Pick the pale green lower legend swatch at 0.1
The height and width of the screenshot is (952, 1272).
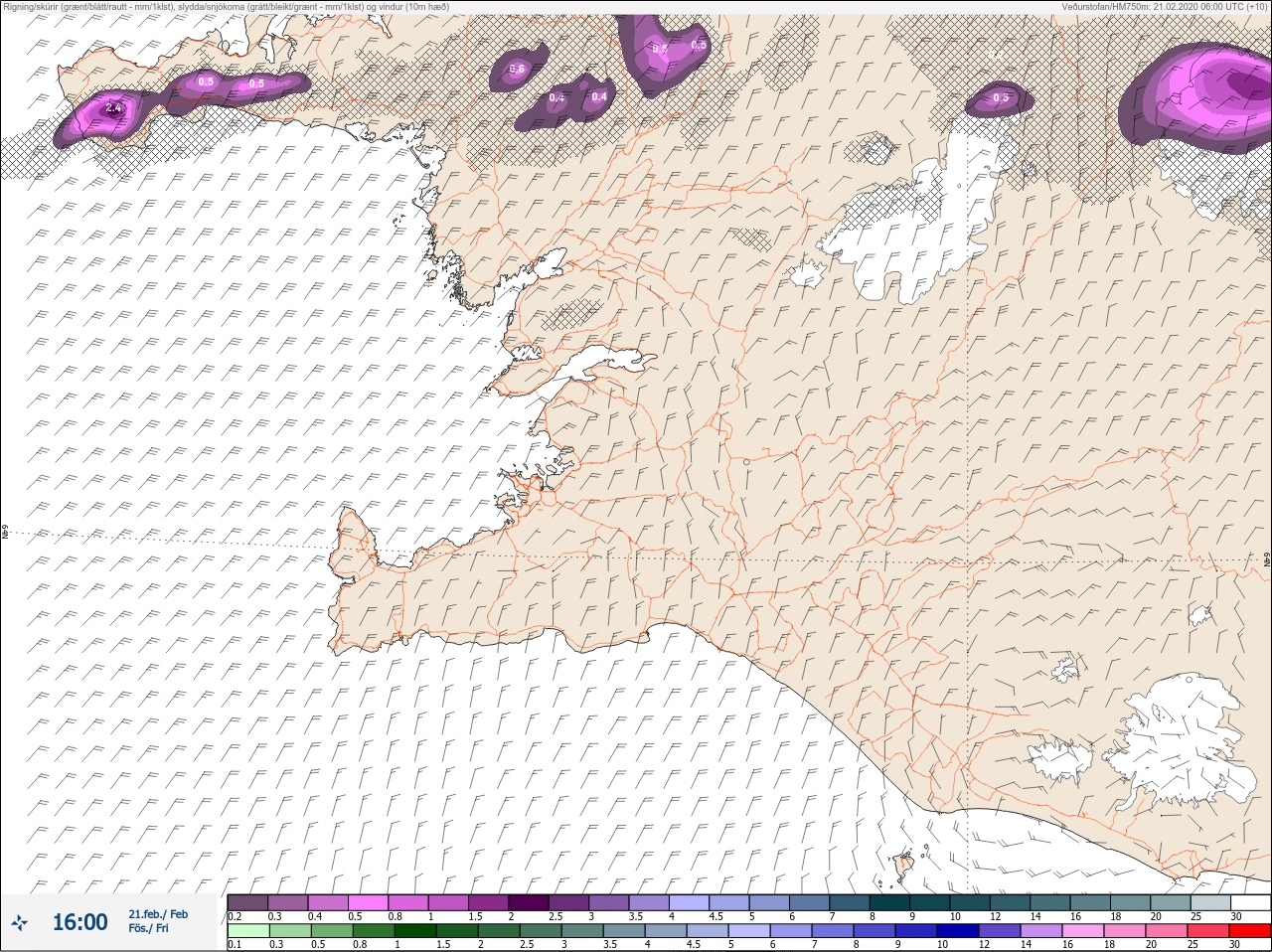(247, 931)
